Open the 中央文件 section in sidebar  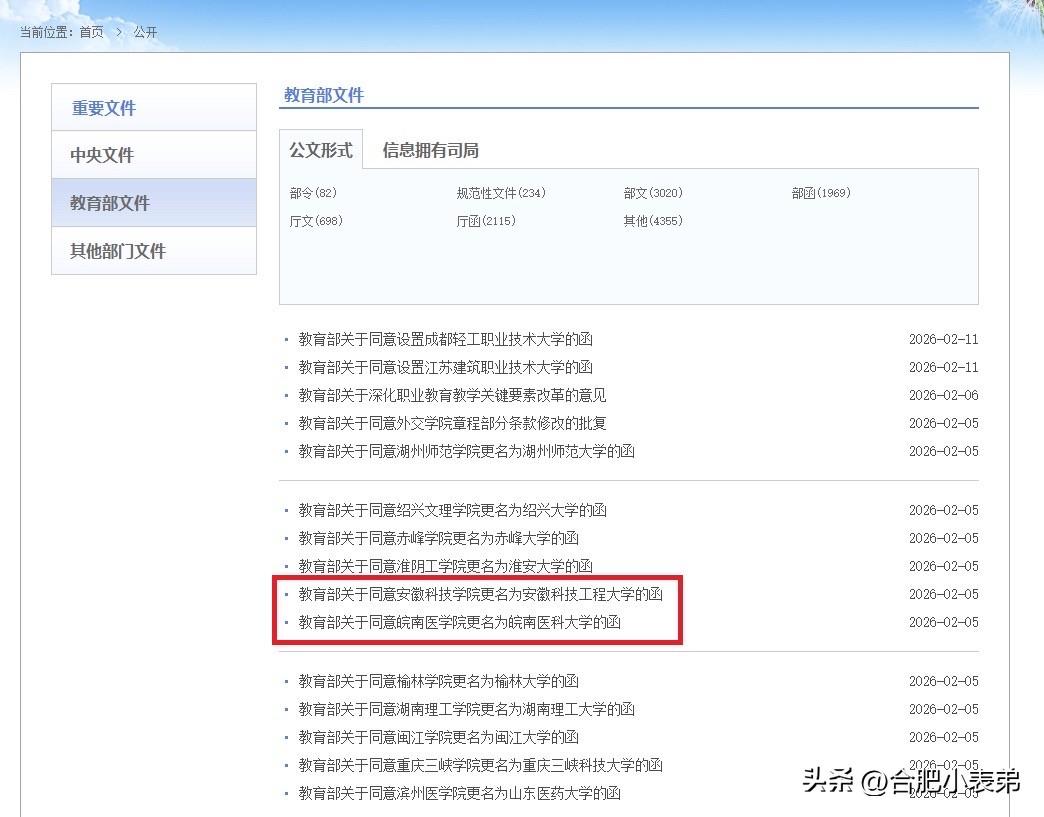[102, 155]
